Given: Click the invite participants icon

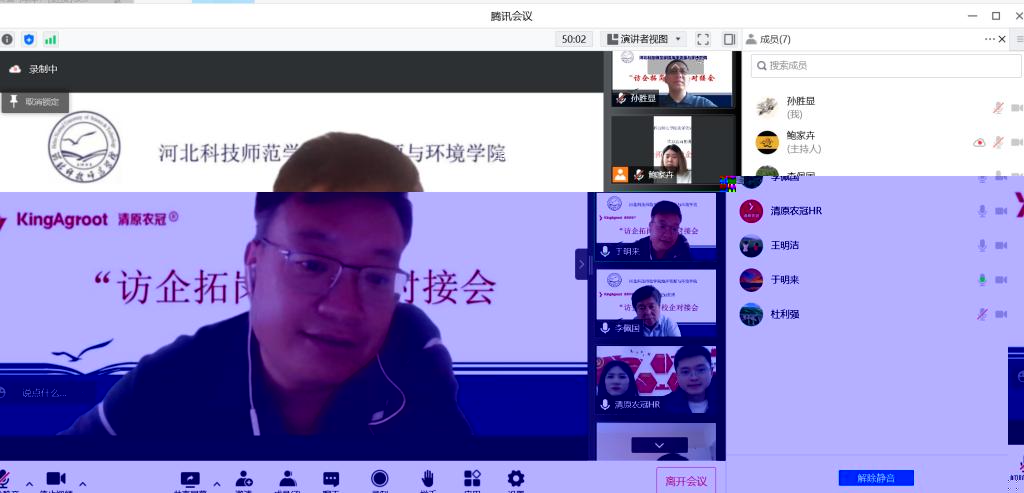Looking at the screenshot, I should (x=244, y=480).
